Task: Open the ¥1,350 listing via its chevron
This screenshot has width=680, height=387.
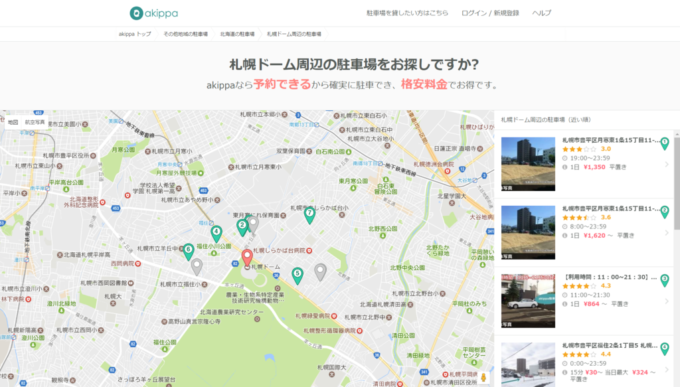Action: 667,164
